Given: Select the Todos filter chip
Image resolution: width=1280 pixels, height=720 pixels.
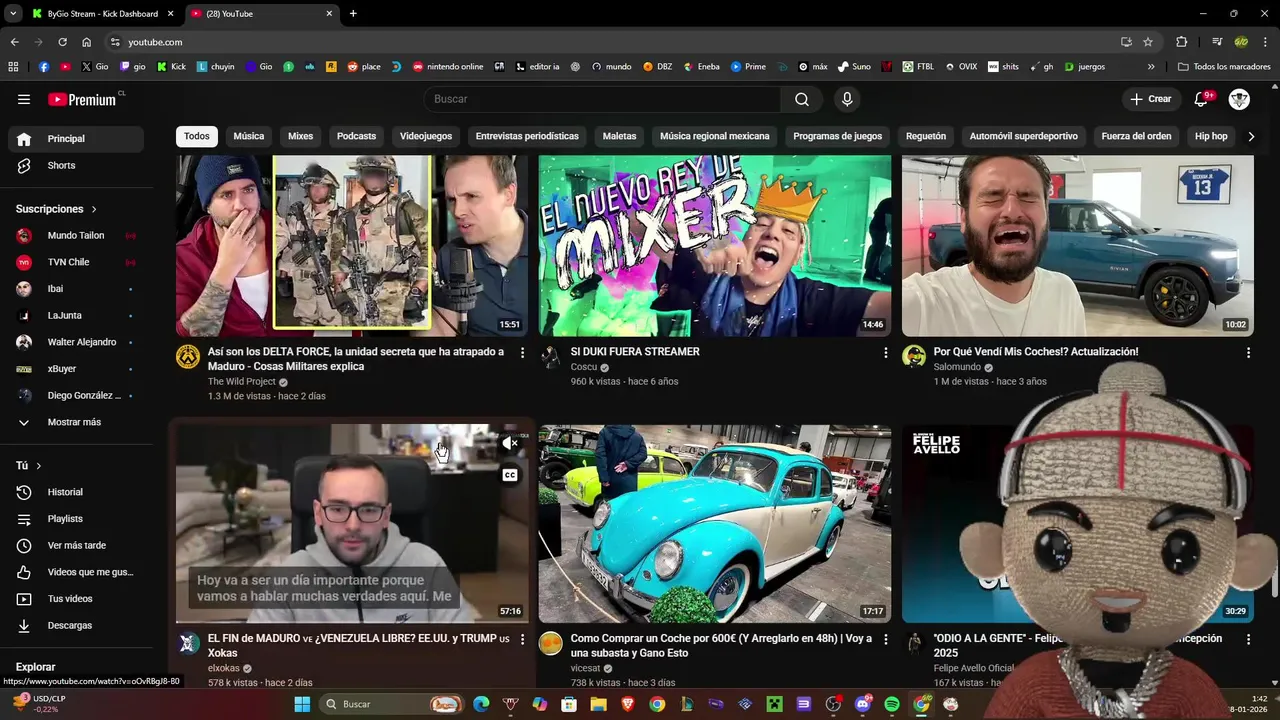Looking at the screenshot, I should tap(197, 136).
